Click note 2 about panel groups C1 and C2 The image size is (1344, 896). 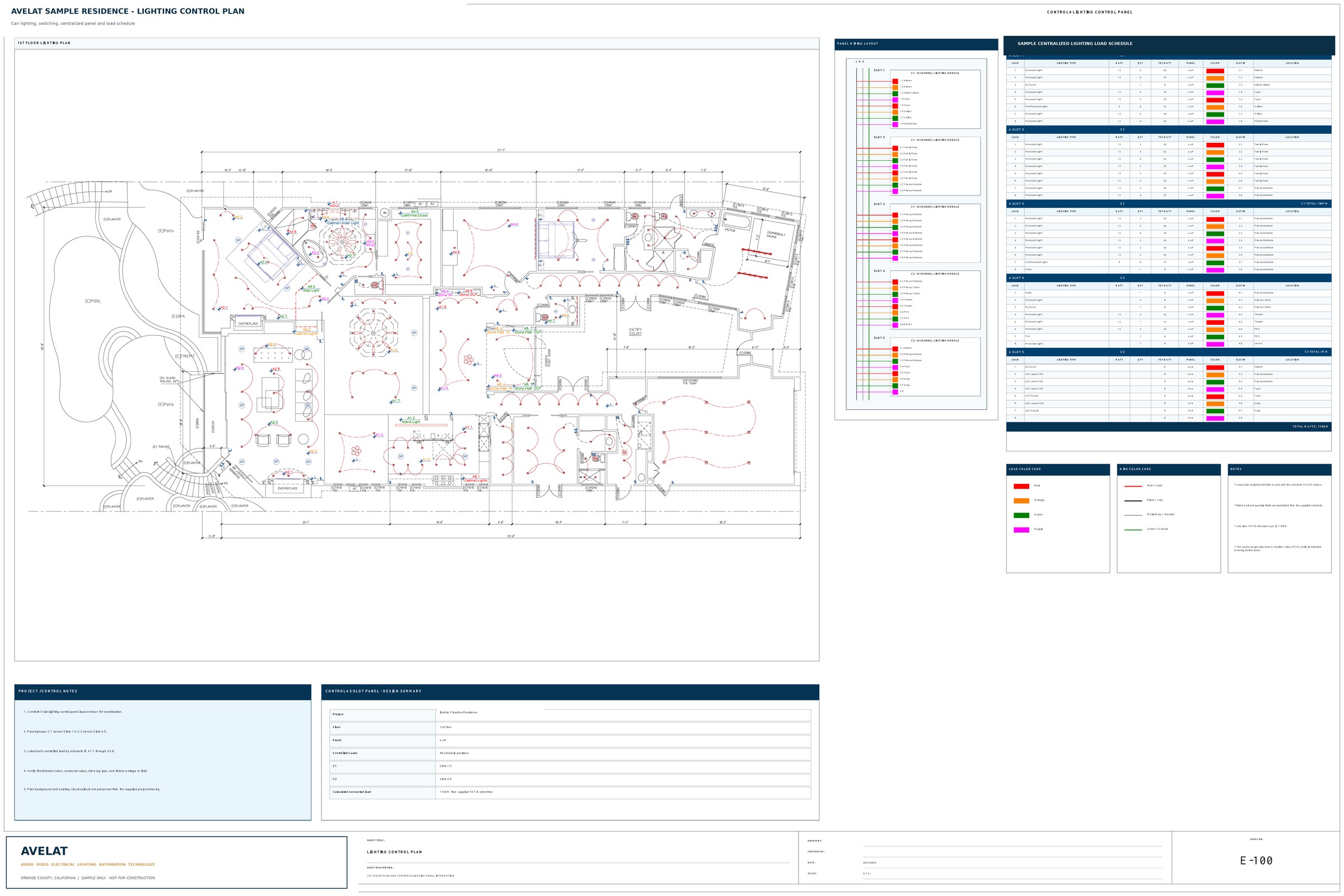(65, 731)
